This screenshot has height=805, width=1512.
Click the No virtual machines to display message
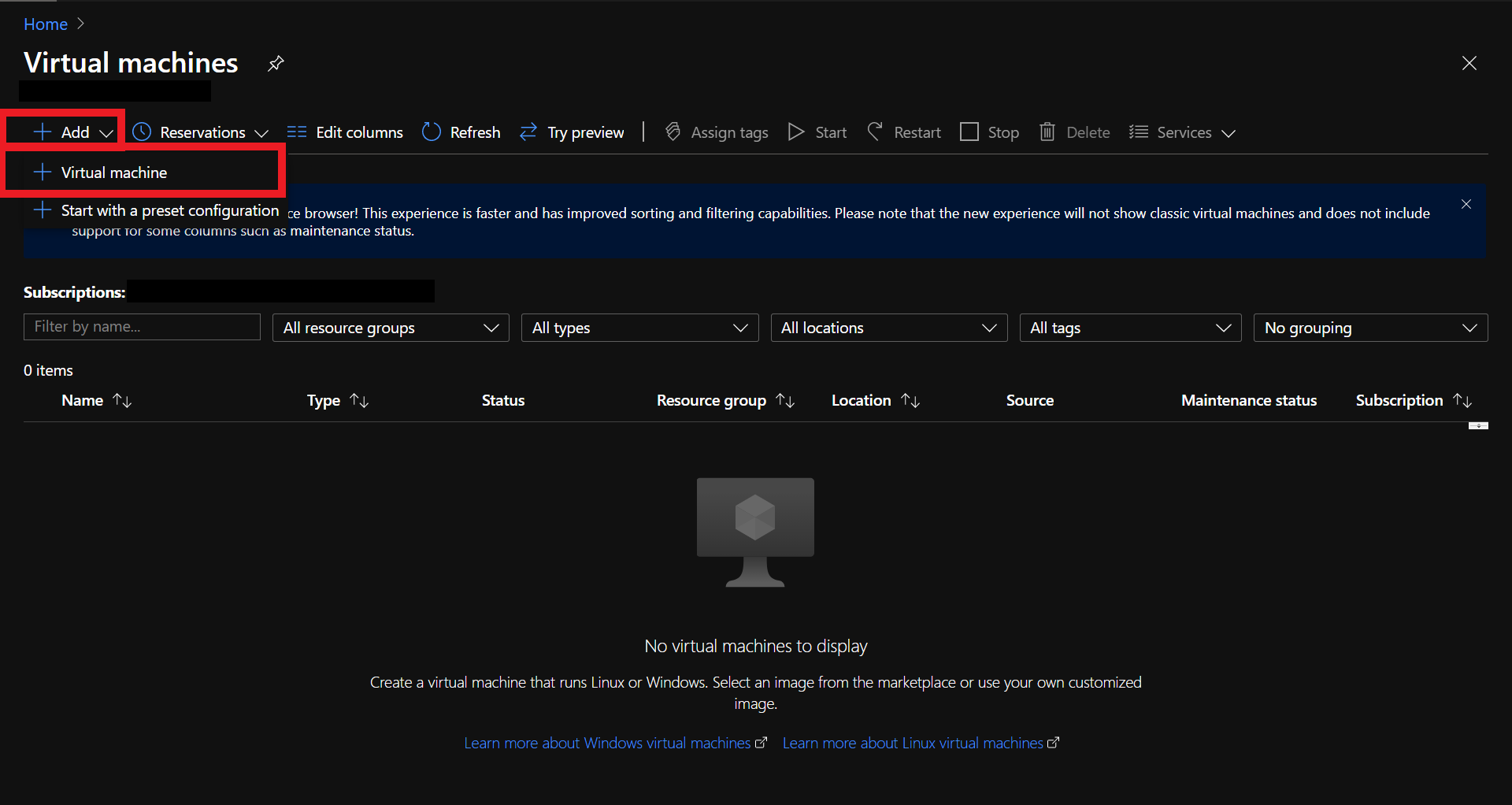(756, 646)
